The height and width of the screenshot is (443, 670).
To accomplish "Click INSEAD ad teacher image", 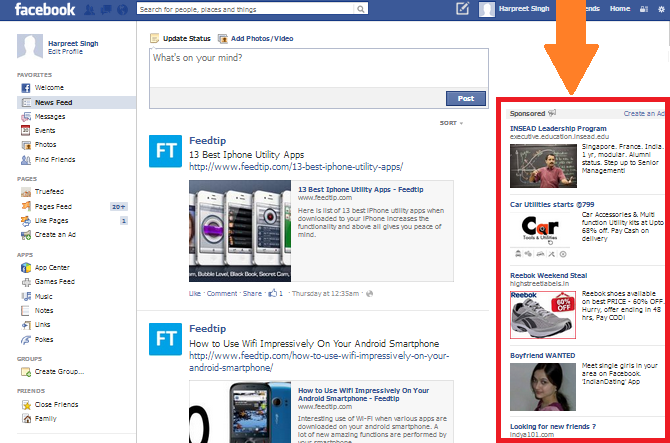I will click(544, 166).
